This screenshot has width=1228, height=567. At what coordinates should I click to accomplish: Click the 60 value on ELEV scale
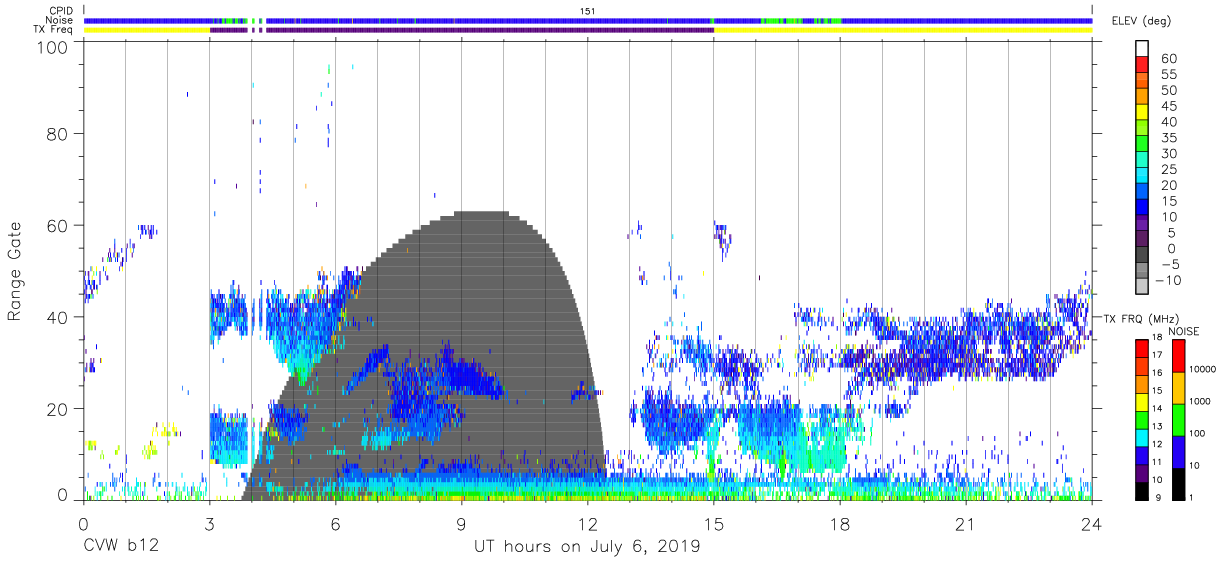1167,59
